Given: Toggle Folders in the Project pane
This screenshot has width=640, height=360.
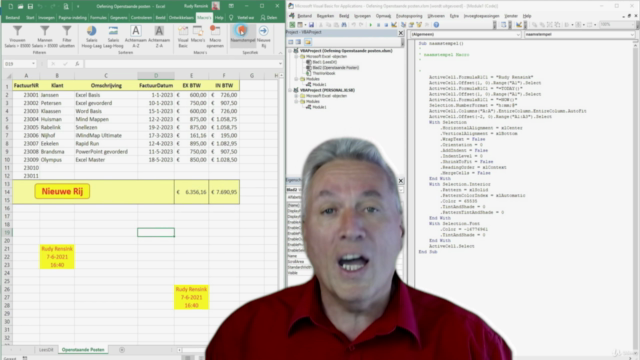Looking at the screenshot, I should pyautogui.click(x=308, y=42).
